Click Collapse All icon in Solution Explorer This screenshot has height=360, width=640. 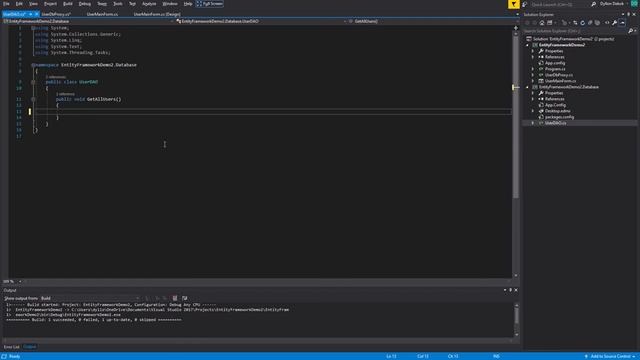coord(590,23)
